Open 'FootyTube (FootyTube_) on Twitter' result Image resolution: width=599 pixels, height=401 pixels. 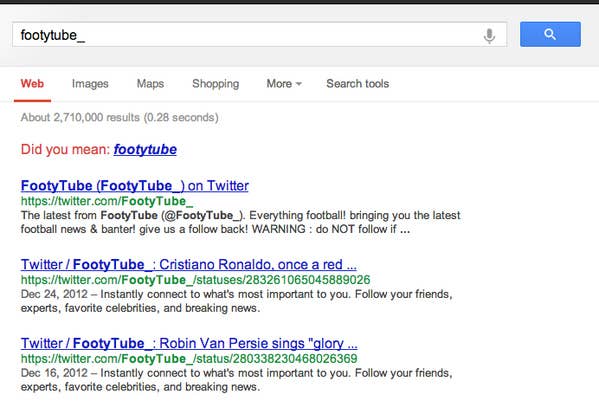click(135, 186)
